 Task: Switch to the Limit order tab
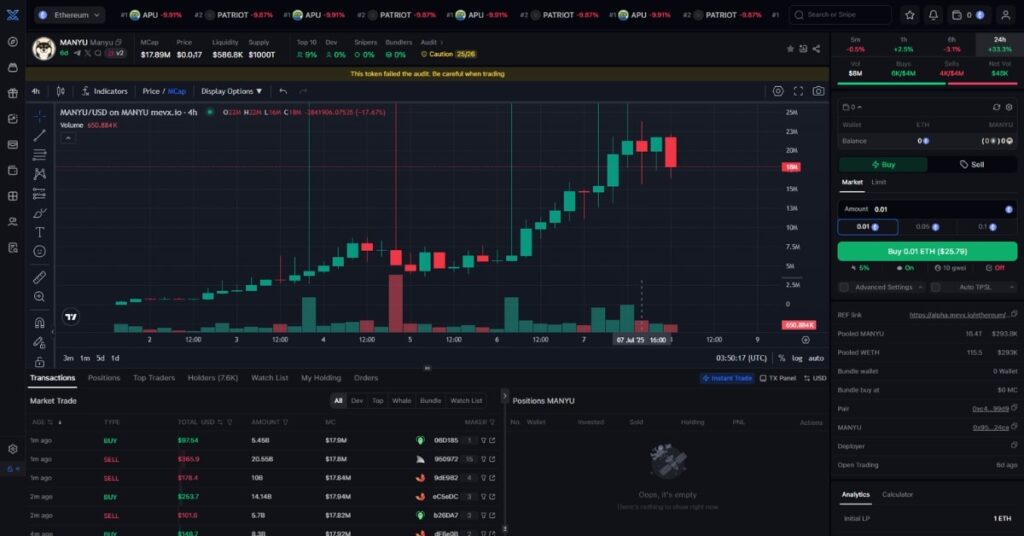879,182
